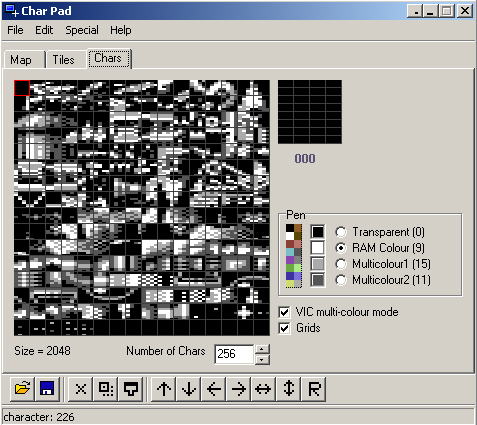Disable the Grids checkbox
The image size is (477, 425).
[284, 328]
